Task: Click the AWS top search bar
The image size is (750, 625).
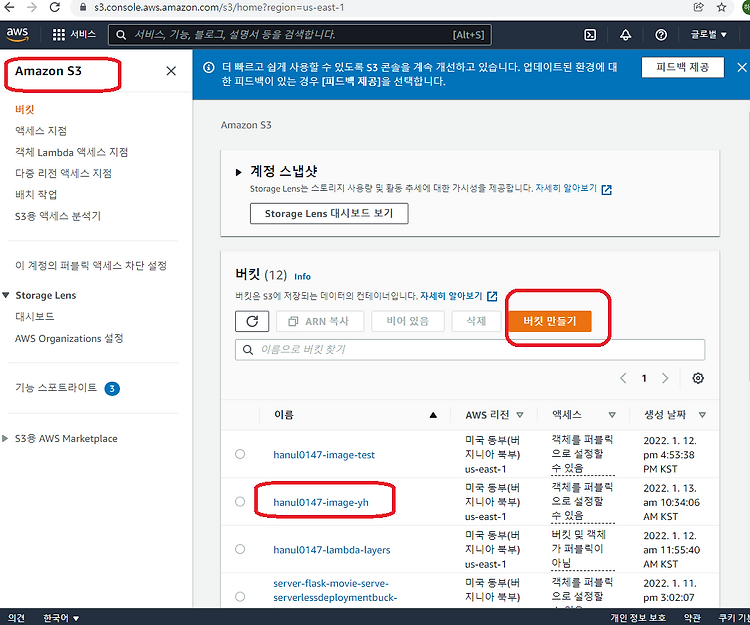Action: click(x=300, y=34)
